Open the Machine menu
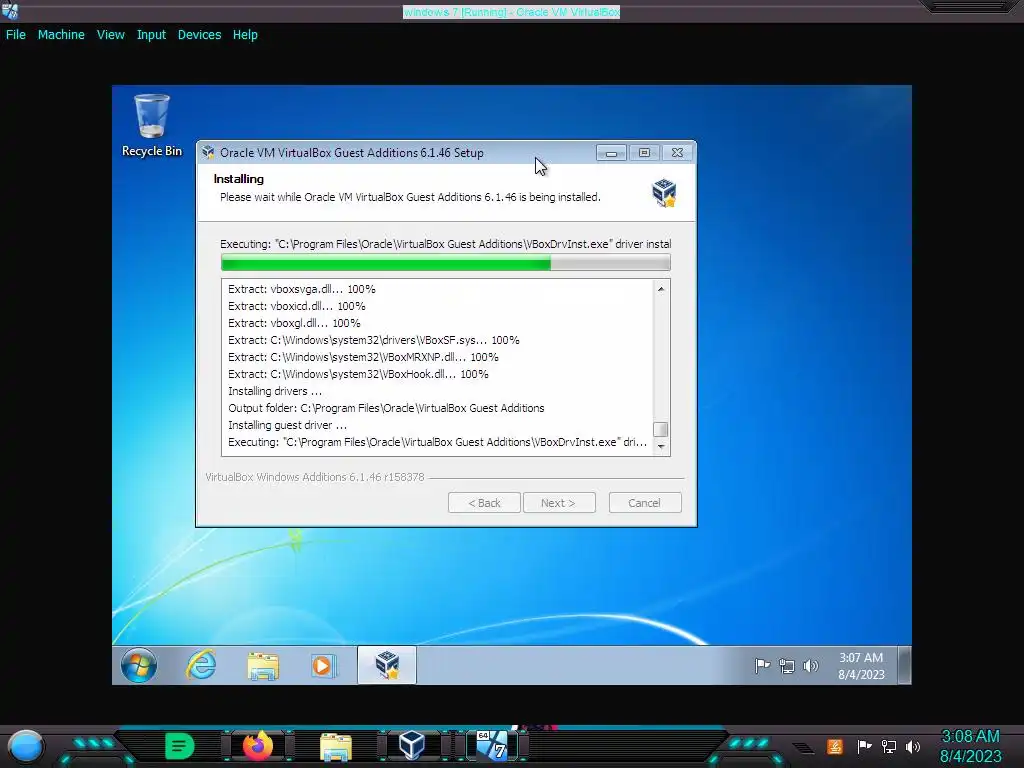This screenshot has height=768, width=1024. (61, 35)
